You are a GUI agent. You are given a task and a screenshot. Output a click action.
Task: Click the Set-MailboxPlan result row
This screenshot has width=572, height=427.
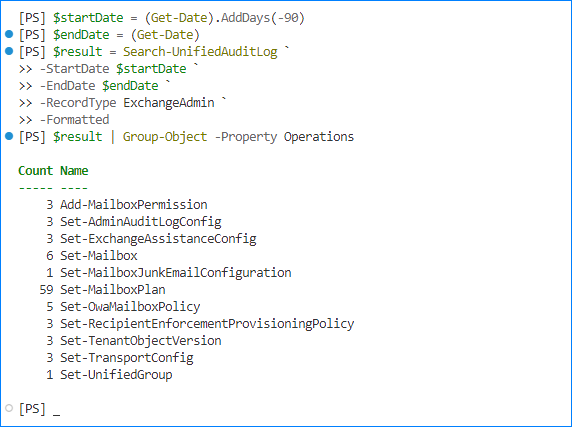coord(102,290)
